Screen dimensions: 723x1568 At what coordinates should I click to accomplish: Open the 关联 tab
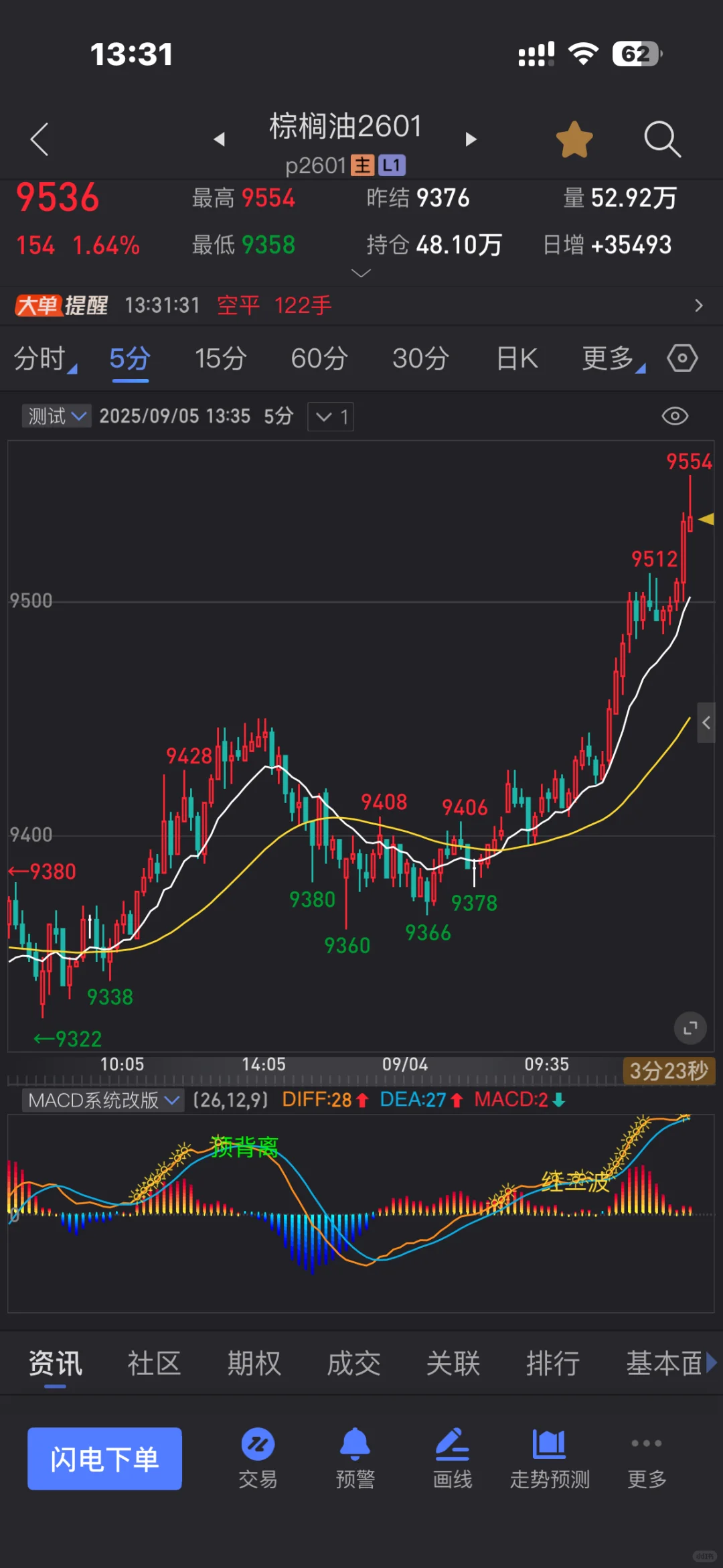453,1363
